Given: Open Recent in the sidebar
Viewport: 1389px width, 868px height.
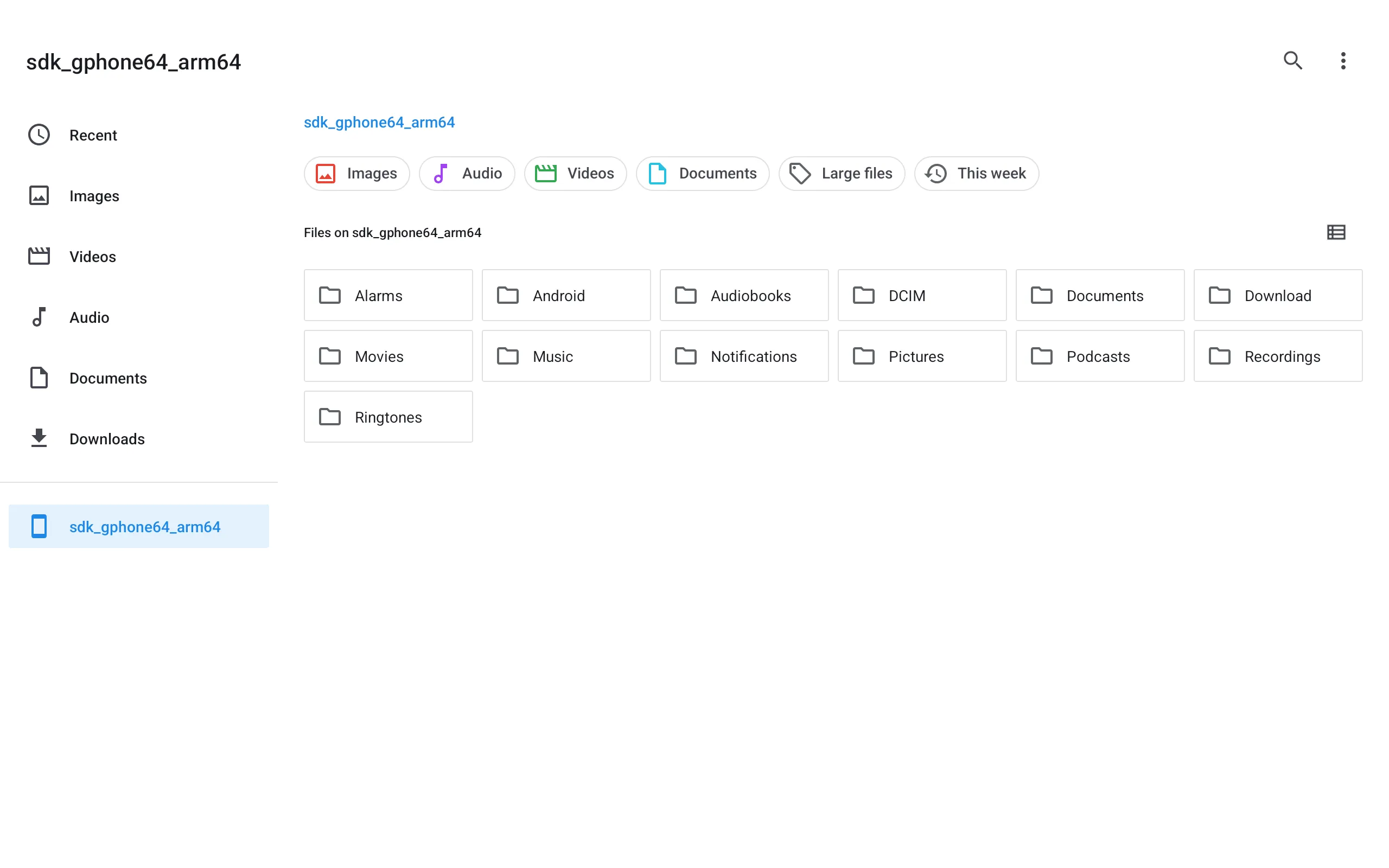Looking at the screenshot, I should (x=139, y=135).
